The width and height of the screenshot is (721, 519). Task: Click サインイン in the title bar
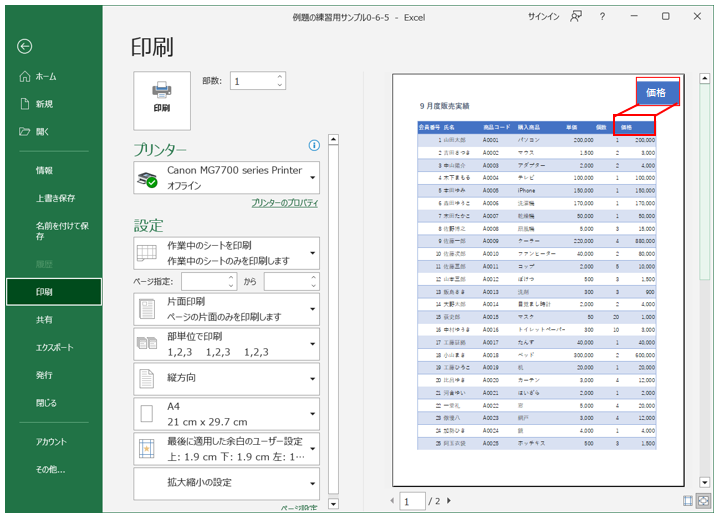tap(543, 17)
